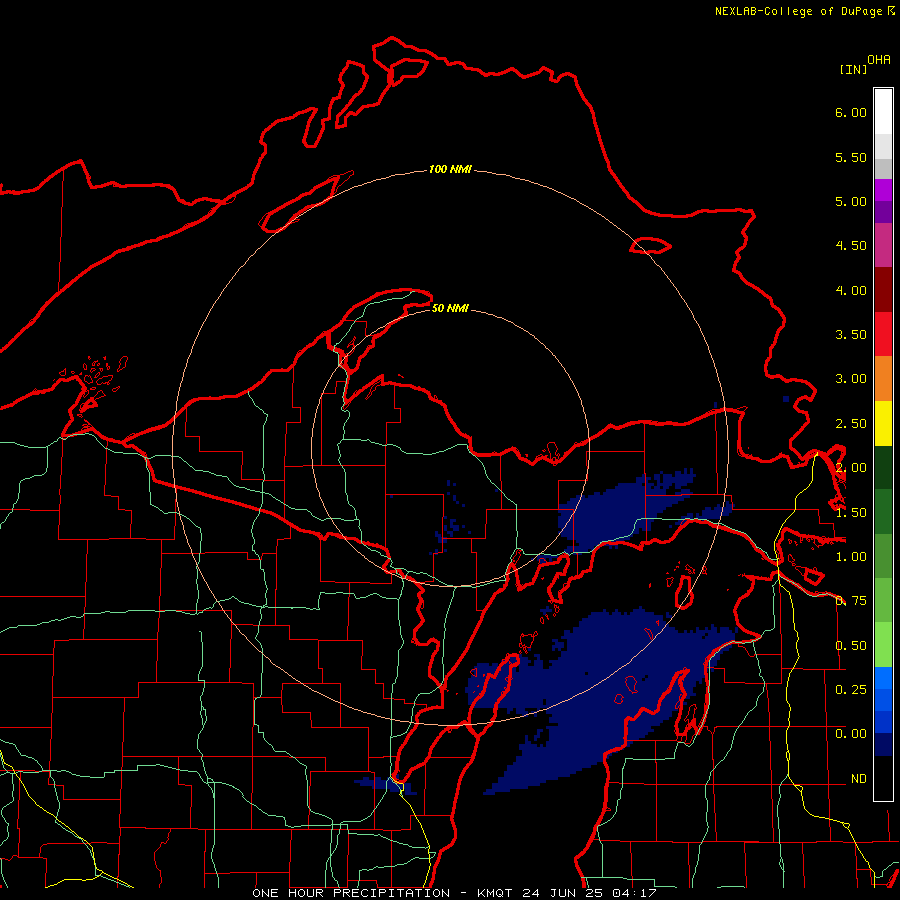The height and width of the screenshot is (900, 900).
Task: Select the 0.25 legend value
Action: pos(851,689)
